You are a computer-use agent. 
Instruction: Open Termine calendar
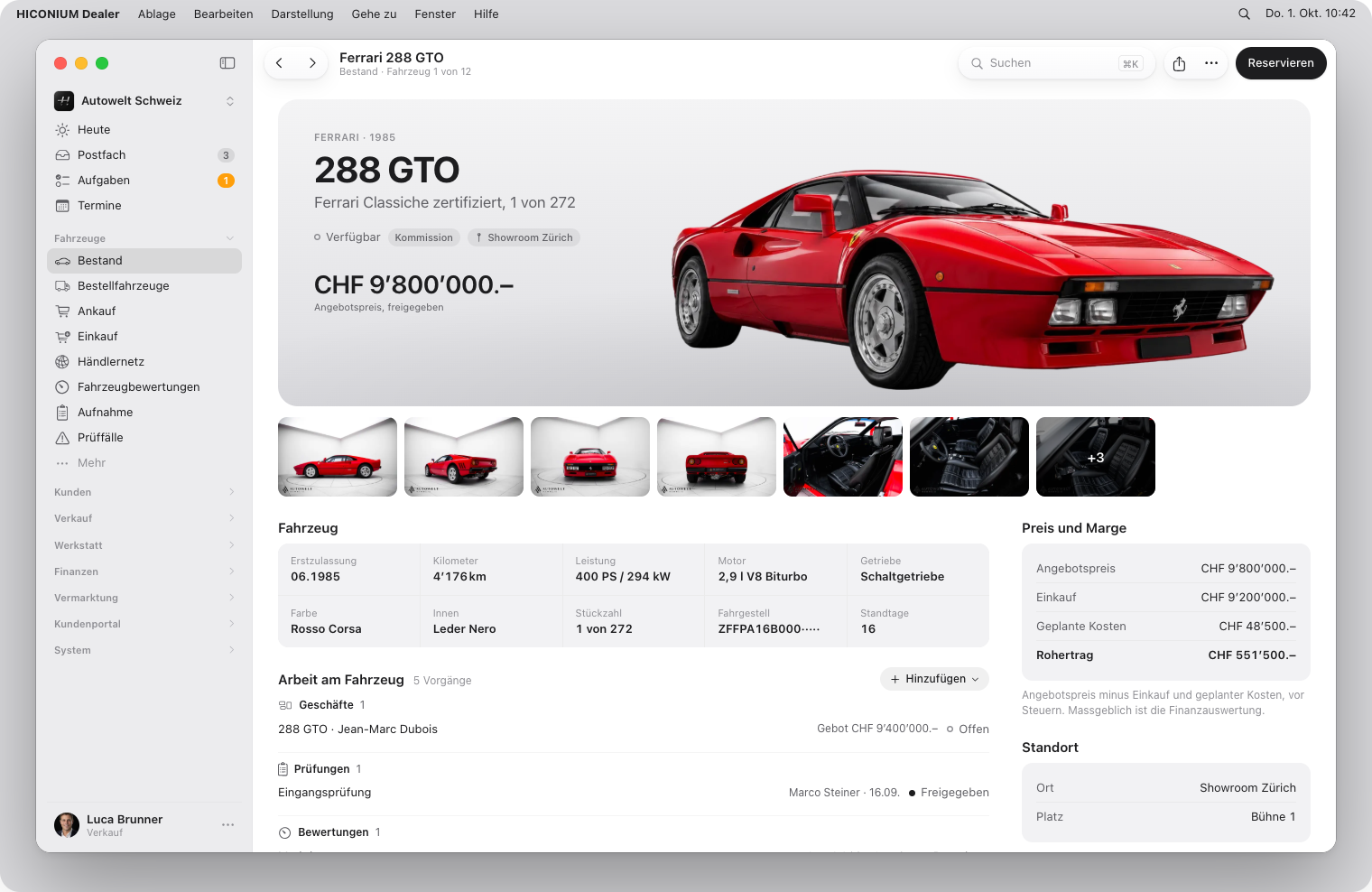coord(144,206)
